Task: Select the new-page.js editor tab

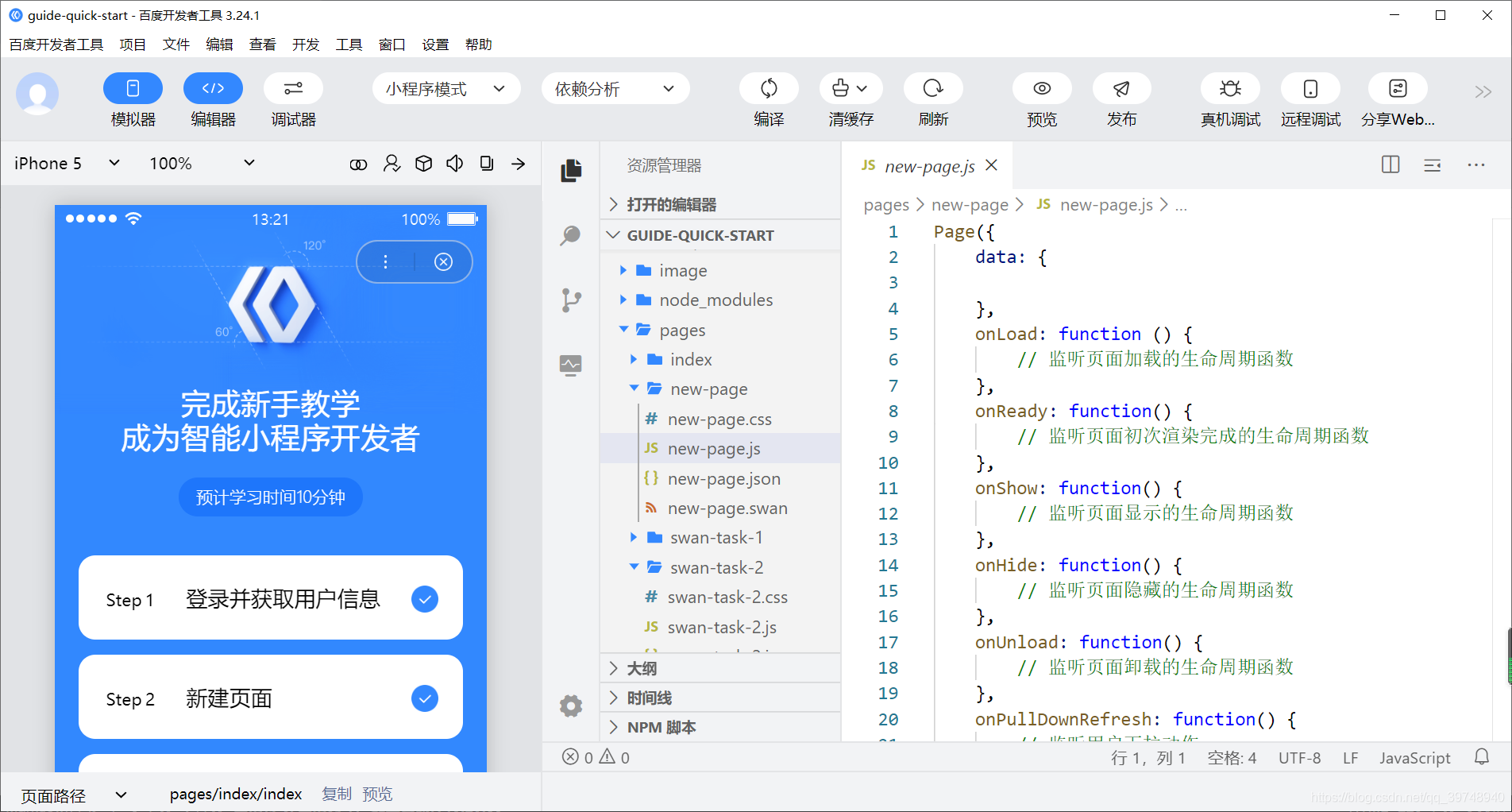Action: coord(928,165)
